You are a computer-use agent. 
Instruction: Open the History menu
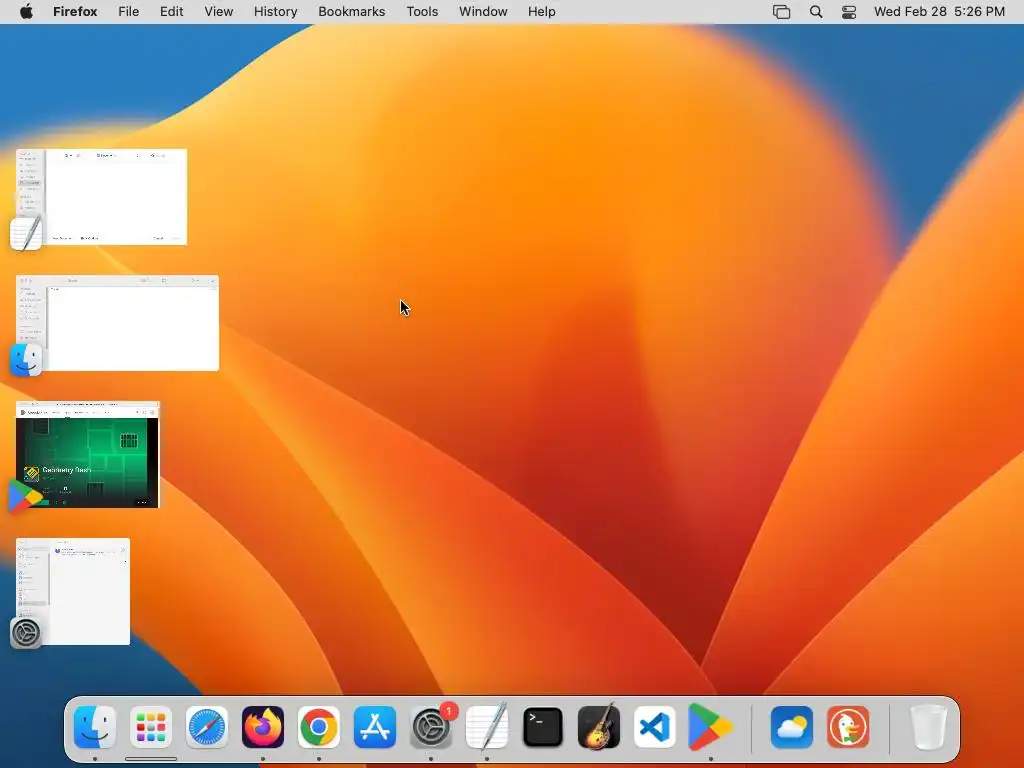[276, 12]
